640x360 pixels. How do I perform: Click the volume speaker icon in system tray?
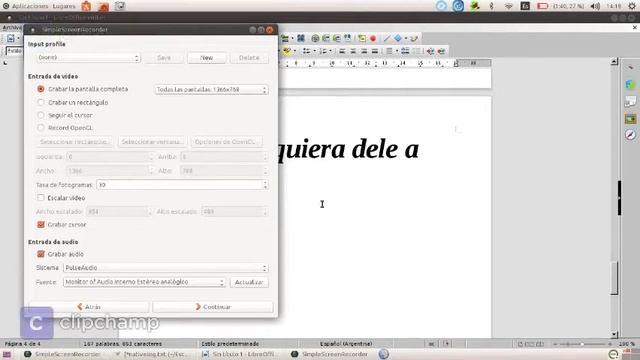coord(596,6)
